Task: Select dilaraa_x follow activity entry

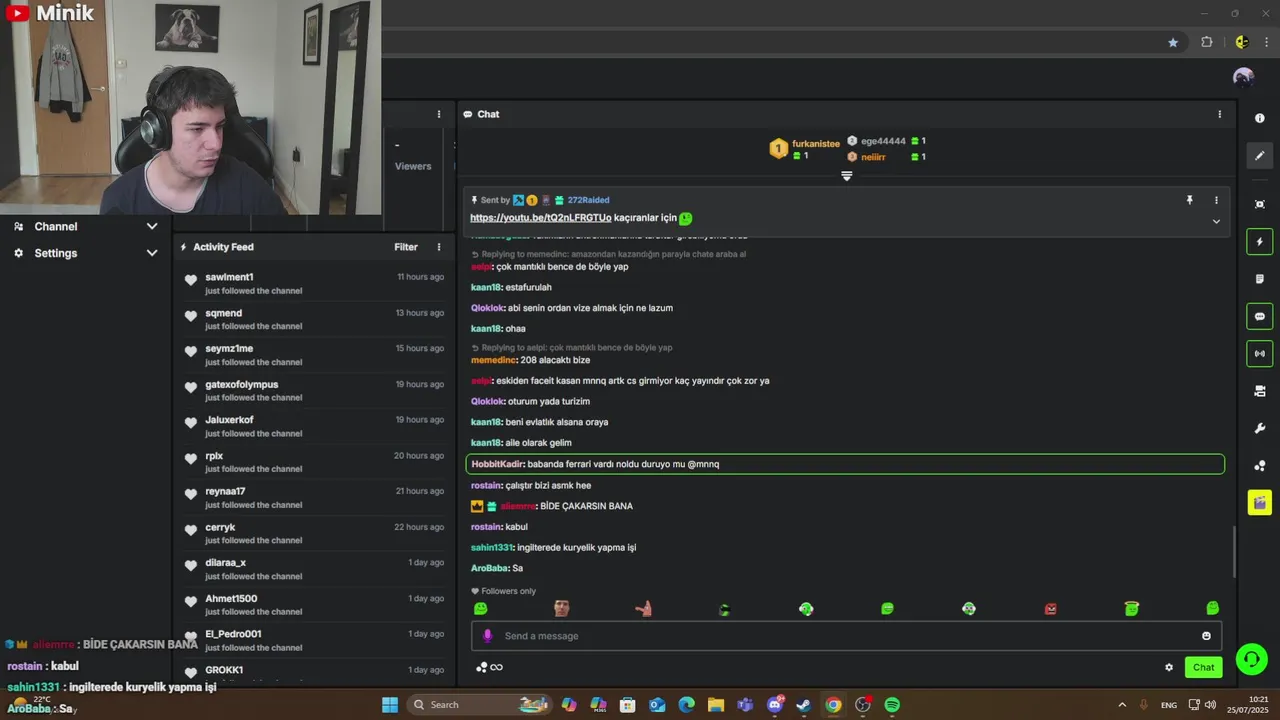Action: (314, 569)
